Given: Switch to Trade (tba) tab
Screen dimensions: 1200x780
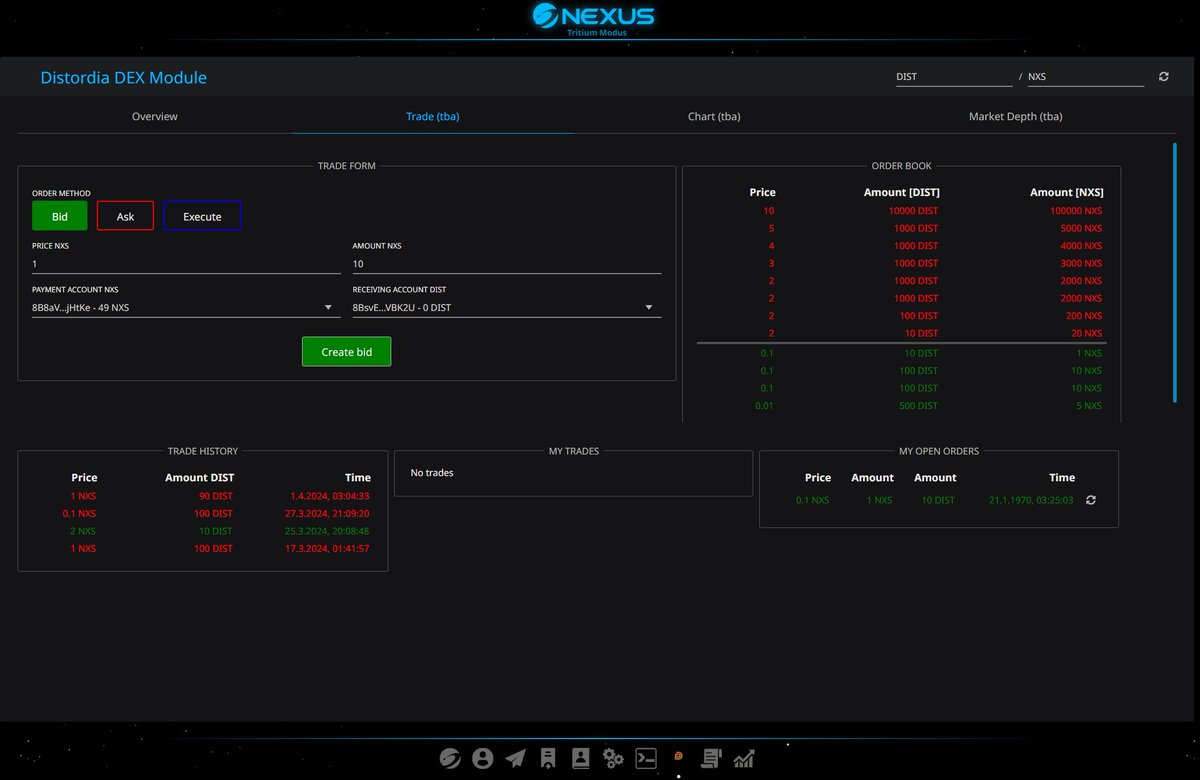Looking at the screenshot, I should [433, 116].
